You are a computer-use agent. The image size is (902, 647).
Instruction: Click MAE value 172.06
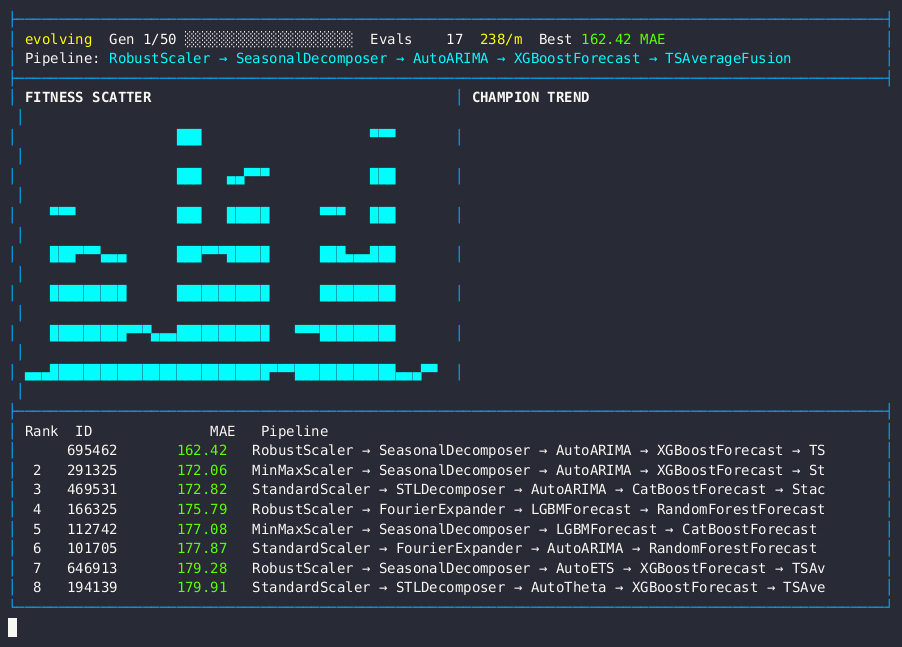click(x=202, y=470)
